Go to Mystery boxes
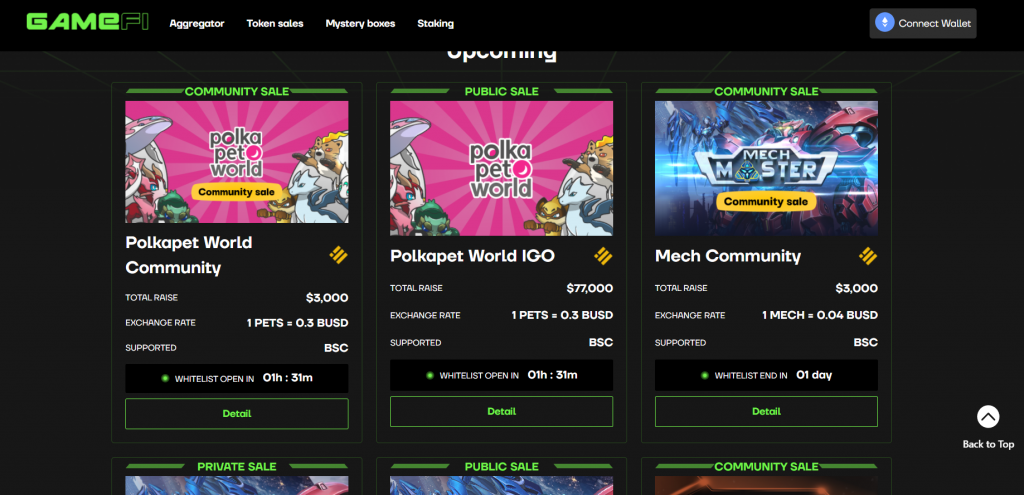This screenshot has height=495, width=1024. (x=360, y=24)
